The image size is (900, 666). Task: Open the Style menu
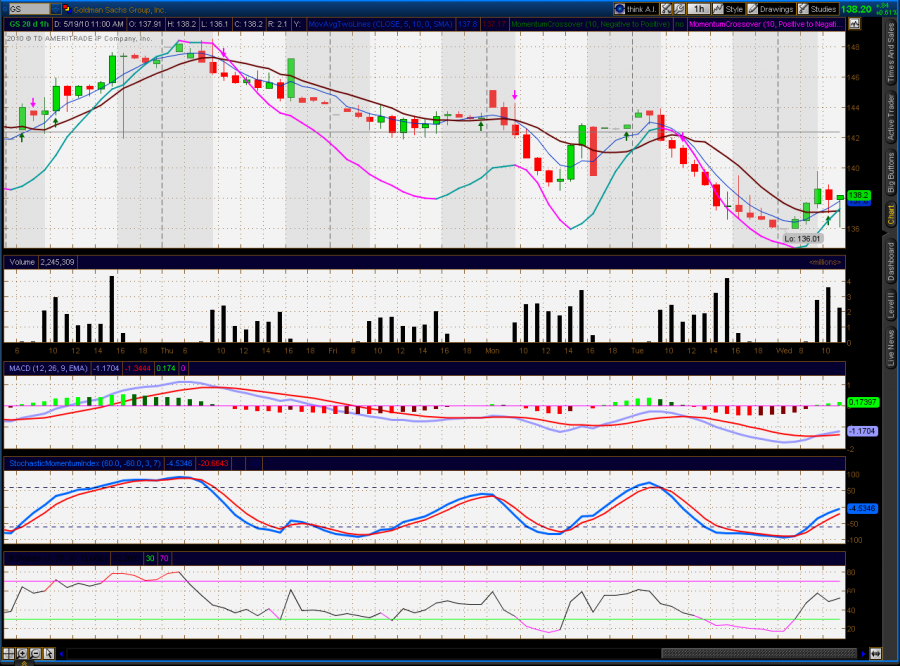(x=728, y=9)
